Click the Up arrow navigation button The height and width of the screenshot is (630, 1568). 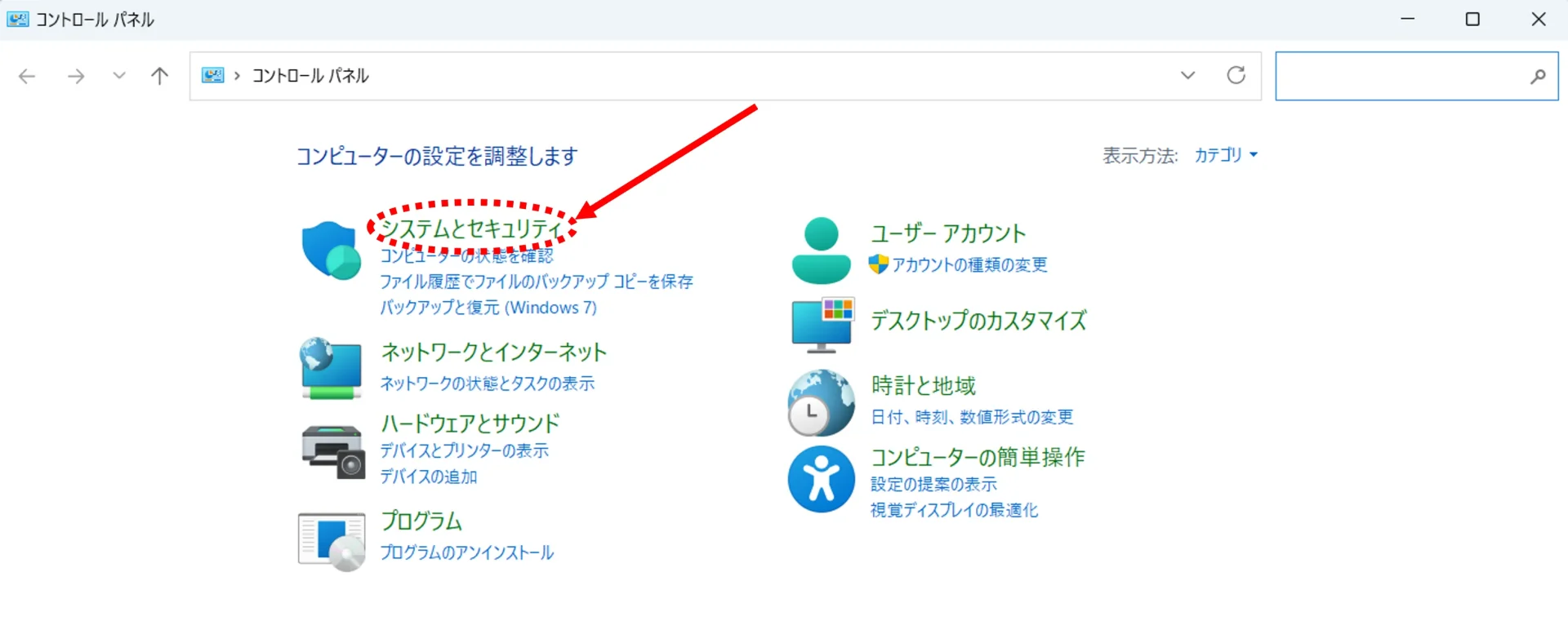tap(160, 76)
